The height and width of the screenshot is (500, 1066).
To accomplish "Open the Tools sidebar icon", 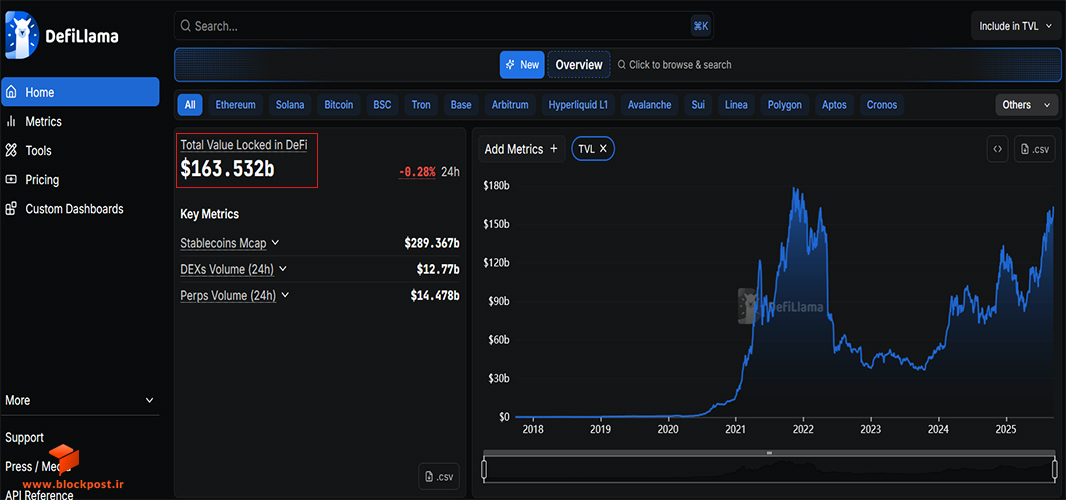I will pyautogui.click(x=11, y=150).
